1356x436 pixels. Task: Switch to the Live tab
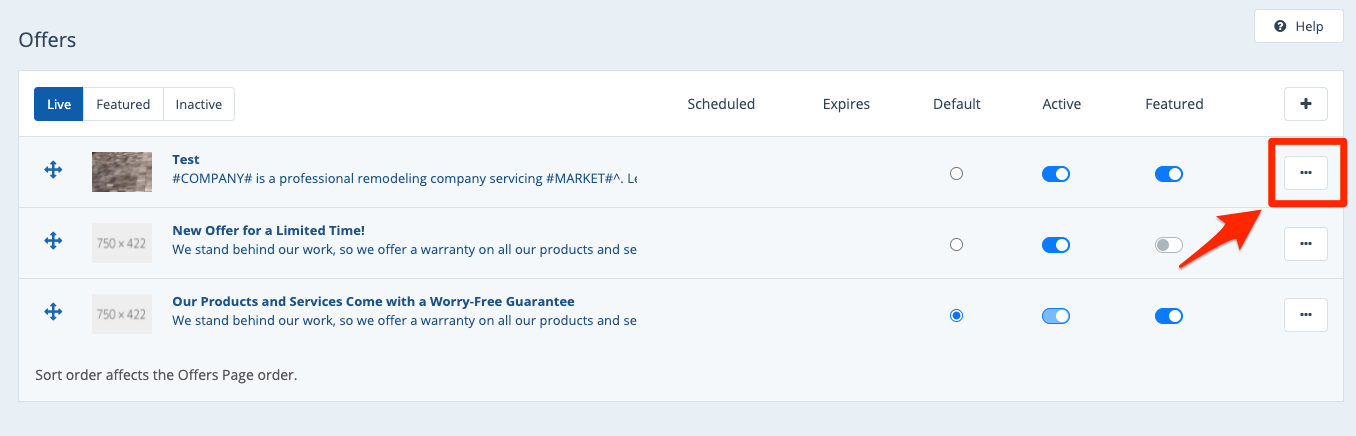pos(59,104)
